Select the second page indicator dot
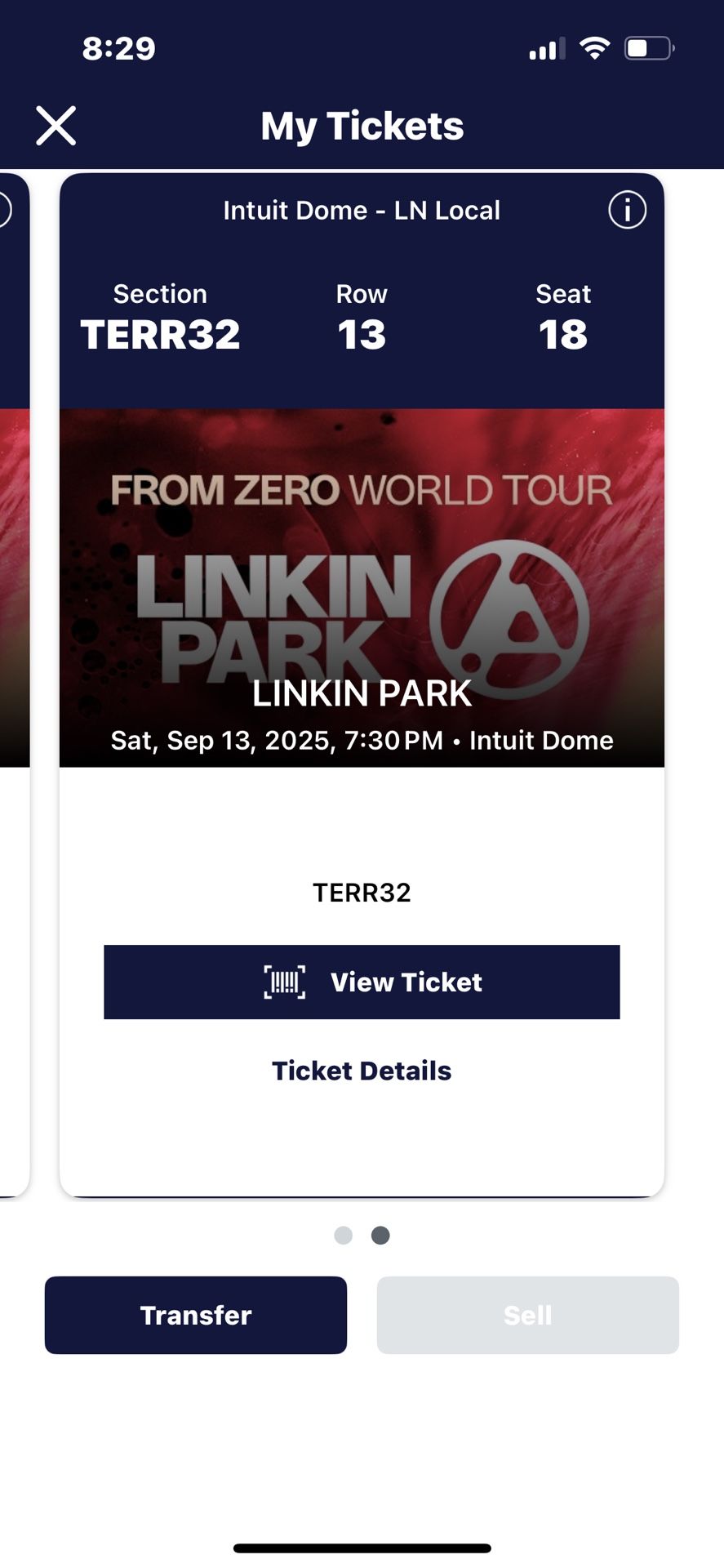 pyautogui.click(x=380, y=1236)
